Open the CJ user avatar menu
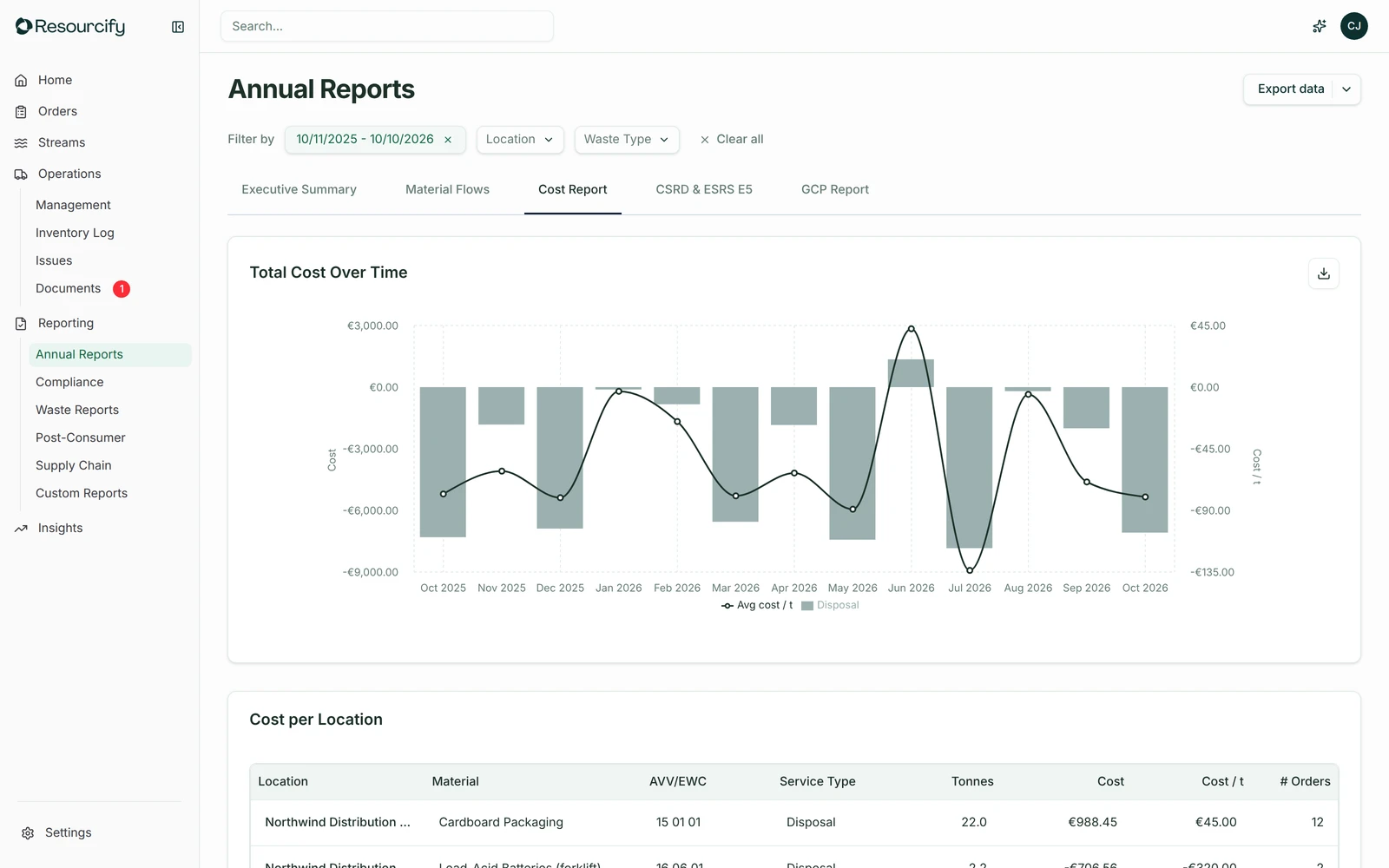The width and height of the screenshot is (1389, 868). pyautogui.click(x=1354, y=26)
